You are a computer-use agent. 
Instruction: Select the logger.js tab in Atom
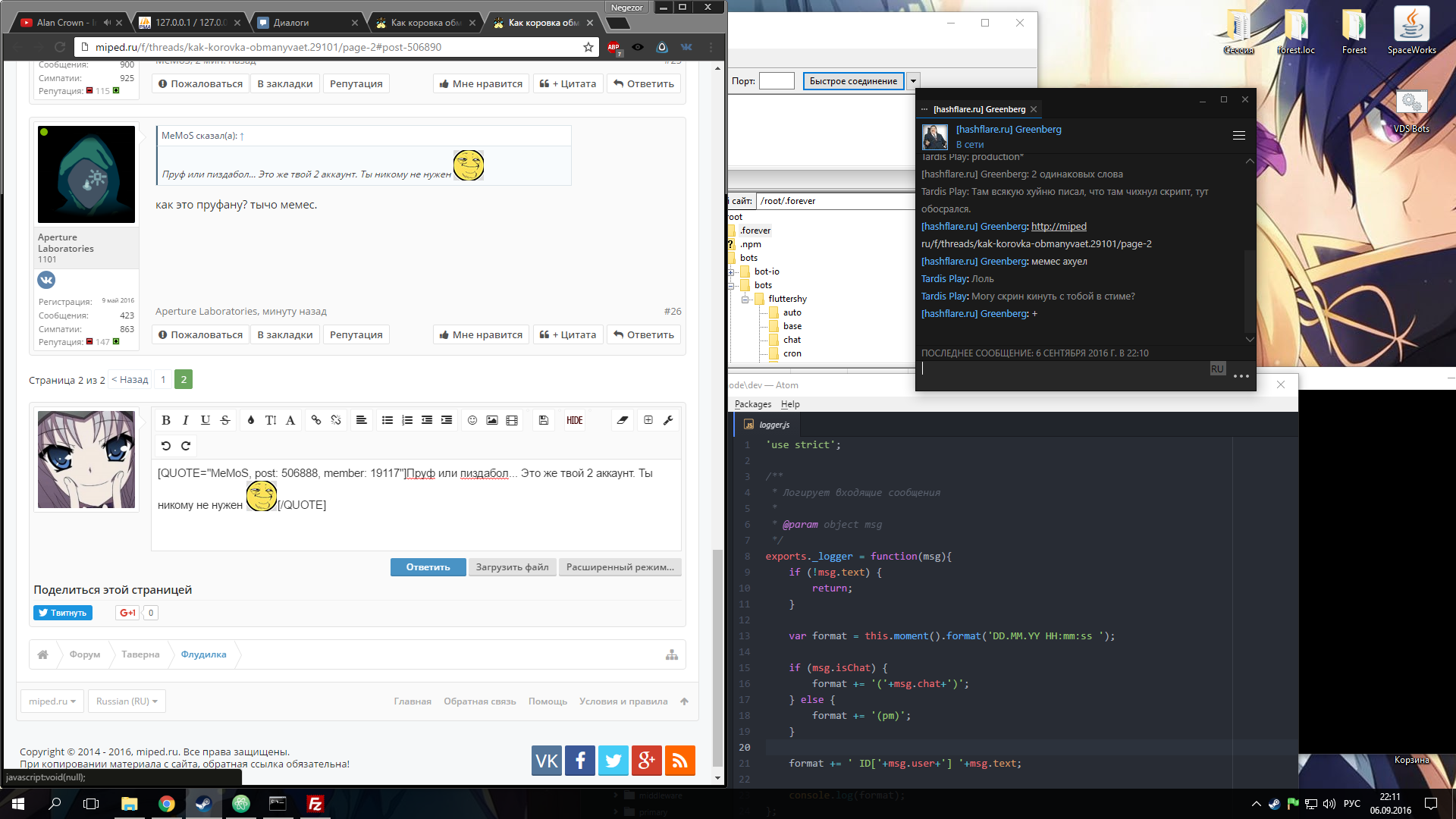pyautogui.click(x=767, y=425)
